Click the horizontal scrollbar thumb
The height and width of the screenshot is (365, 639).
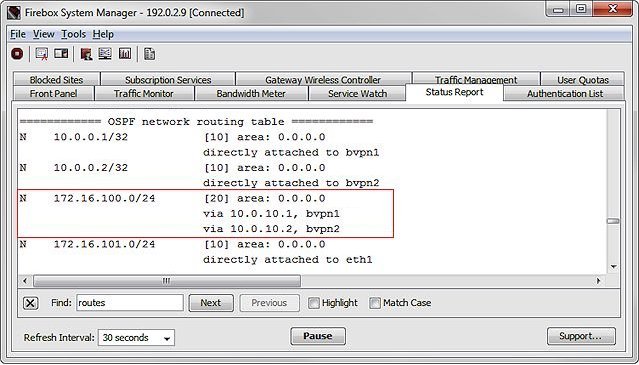pyautogui.click(x=167, y=281)
